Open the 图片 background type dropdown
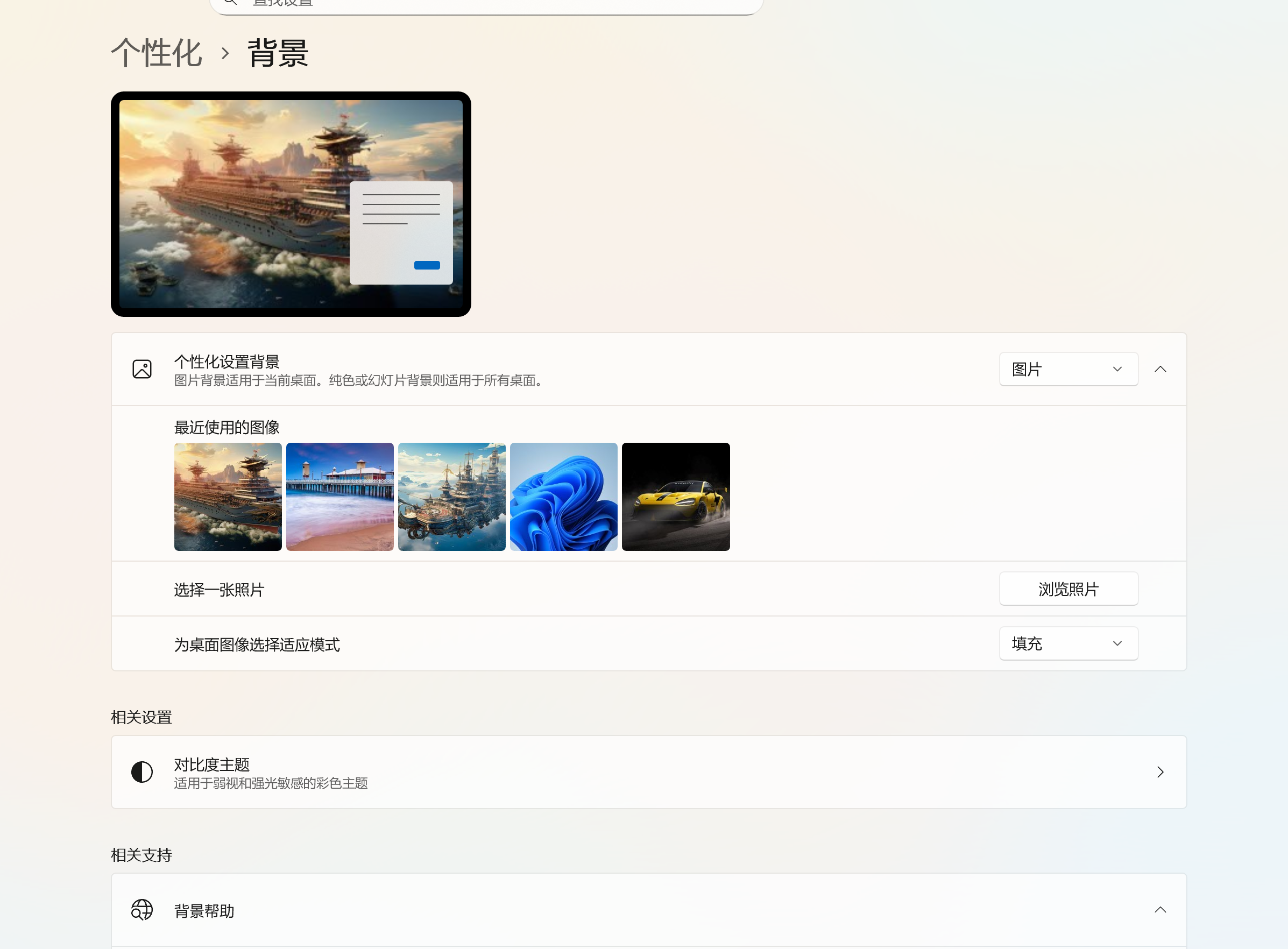The width and height of the screenshot is (1288, 949). point(1067,369)
